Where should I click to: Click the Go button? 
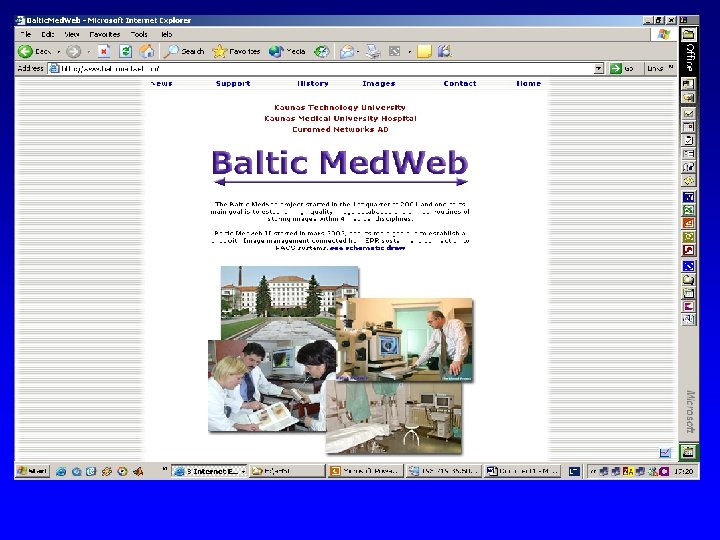click(622, 69)
